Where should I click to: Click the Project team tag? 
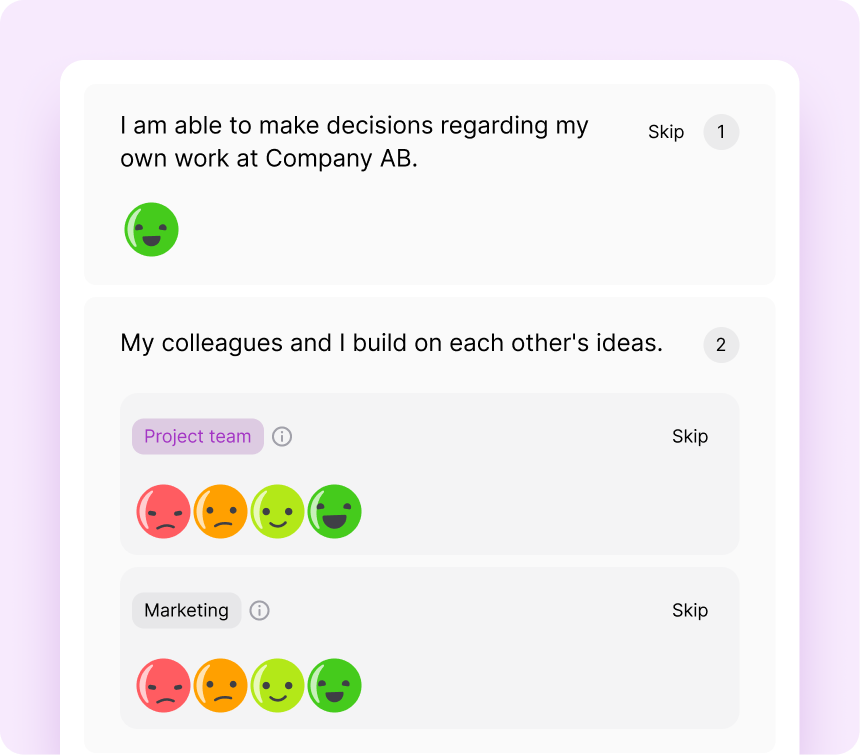point(198,437)
